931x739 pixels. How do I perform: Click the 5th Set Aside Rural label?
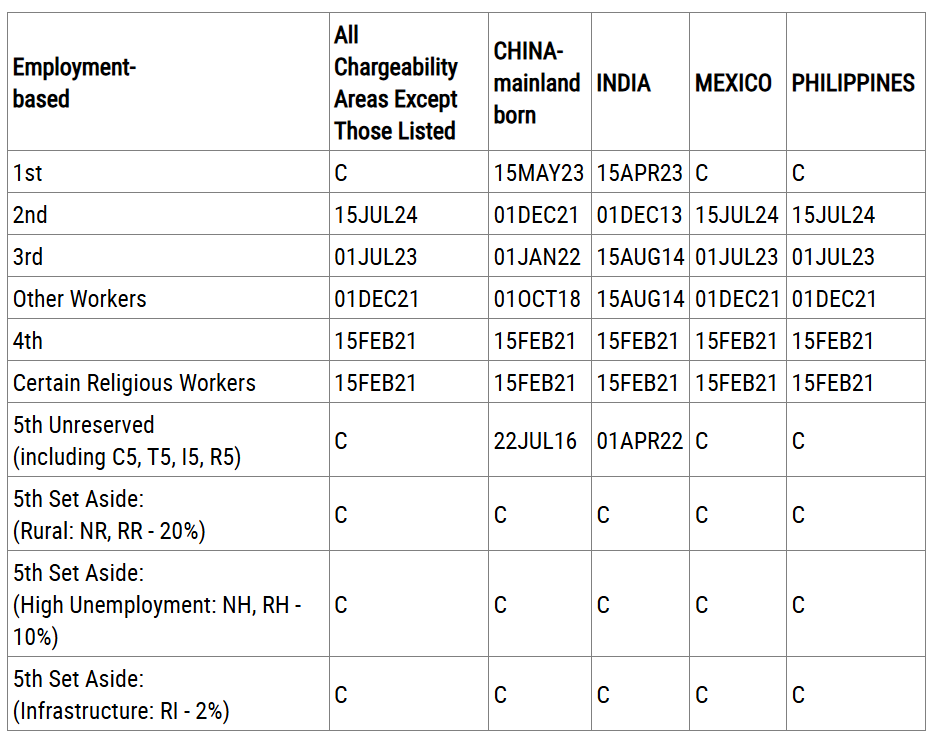click(109, 515)
